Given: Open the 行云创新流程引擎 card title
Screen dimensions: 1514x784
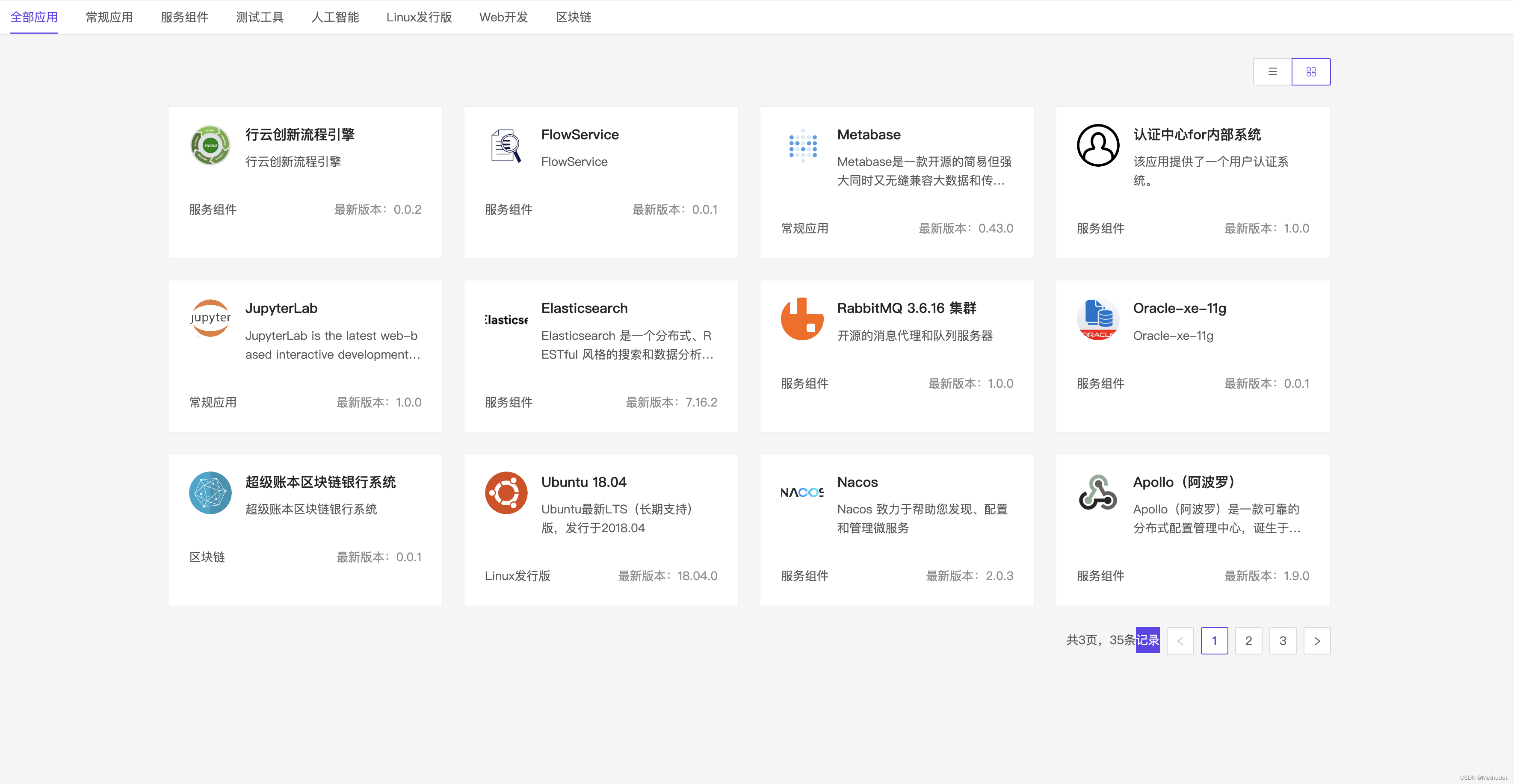Looking at the screenshot, I should (x=300, y=135).
